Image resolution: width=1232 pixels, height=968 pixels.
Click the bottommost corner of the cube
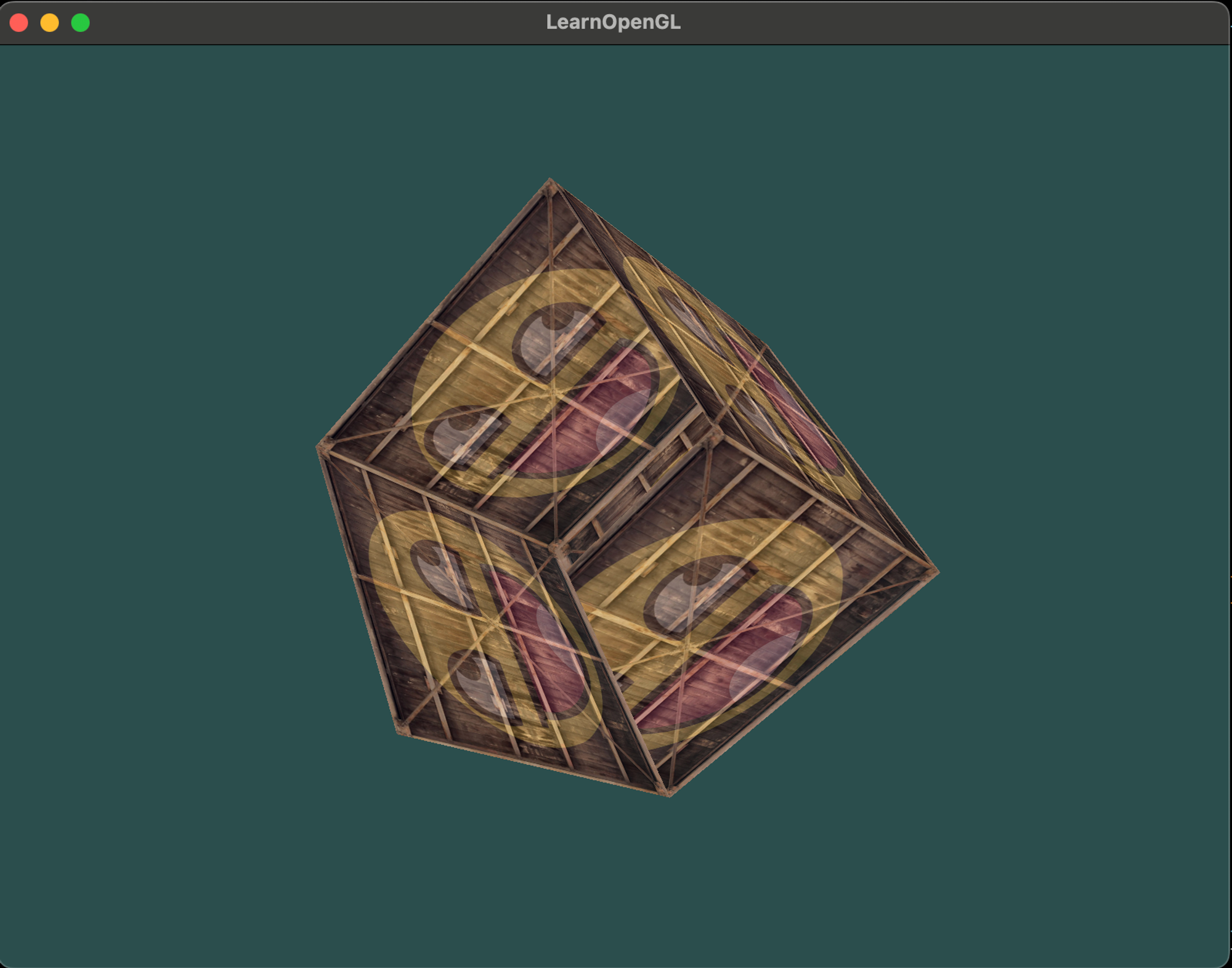click(668, 793)
